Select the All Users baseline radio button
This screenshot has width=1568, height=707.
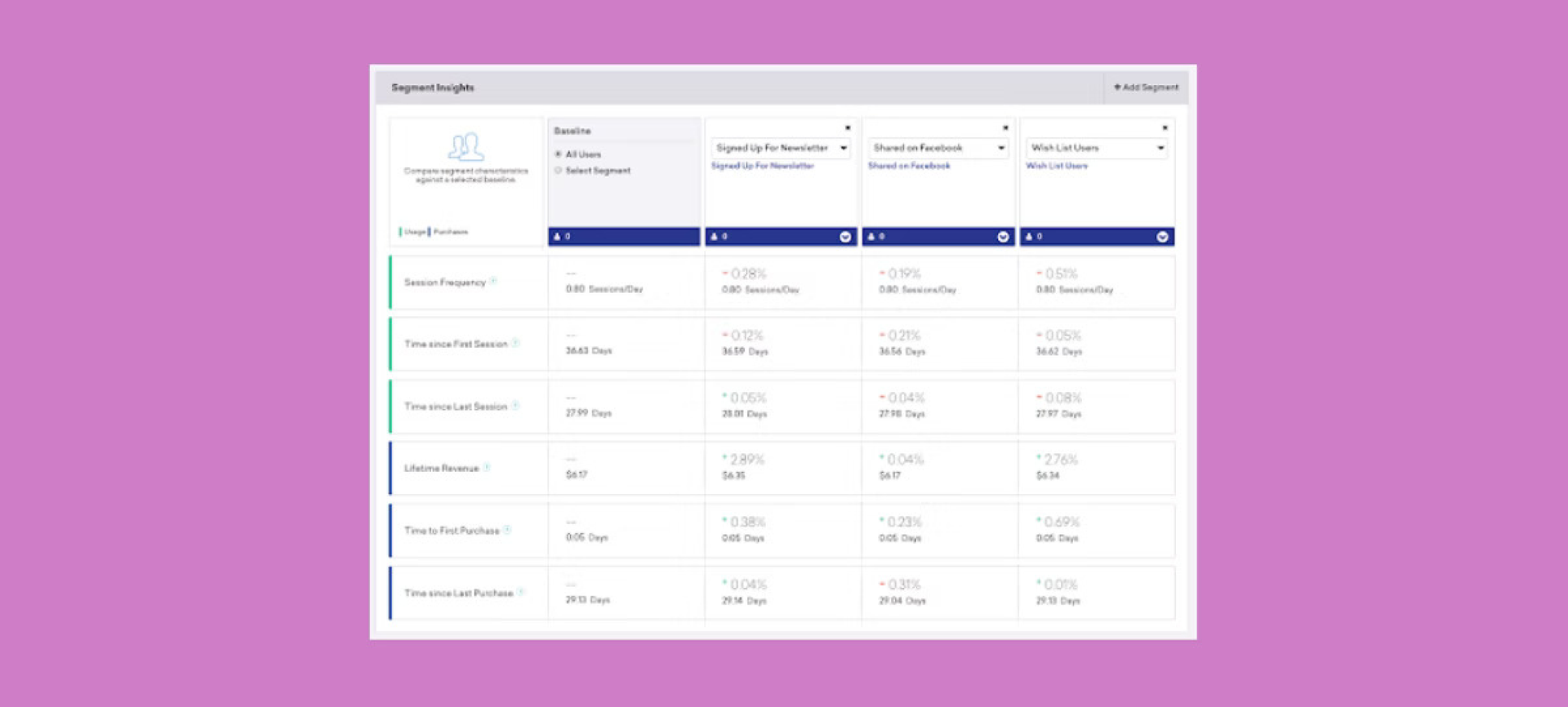tap(559, 154)
